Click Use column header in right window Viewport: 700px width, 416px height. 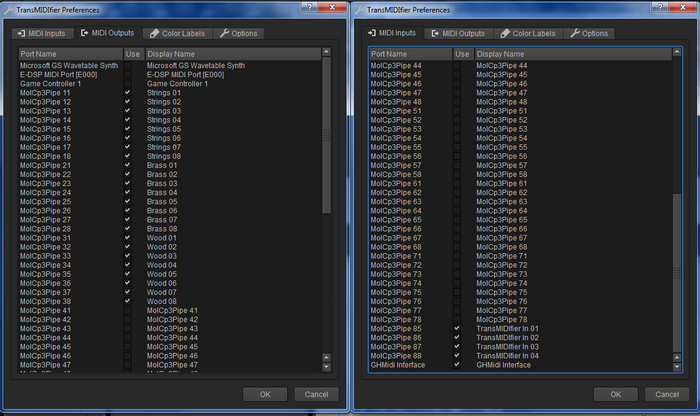[x=462, y=54]
